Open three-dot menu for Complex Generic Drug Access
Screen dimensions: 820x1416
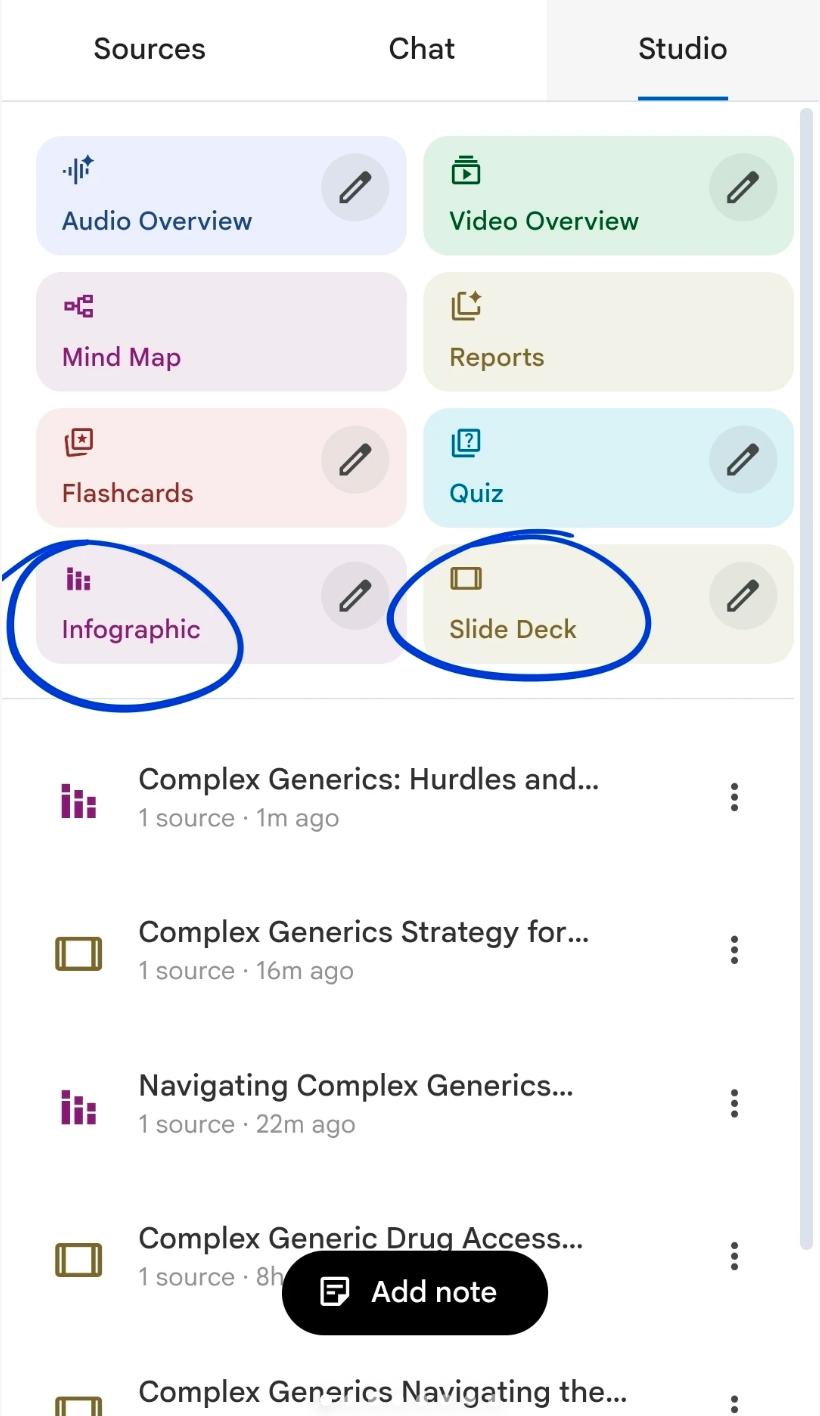tap(734, 1256)
